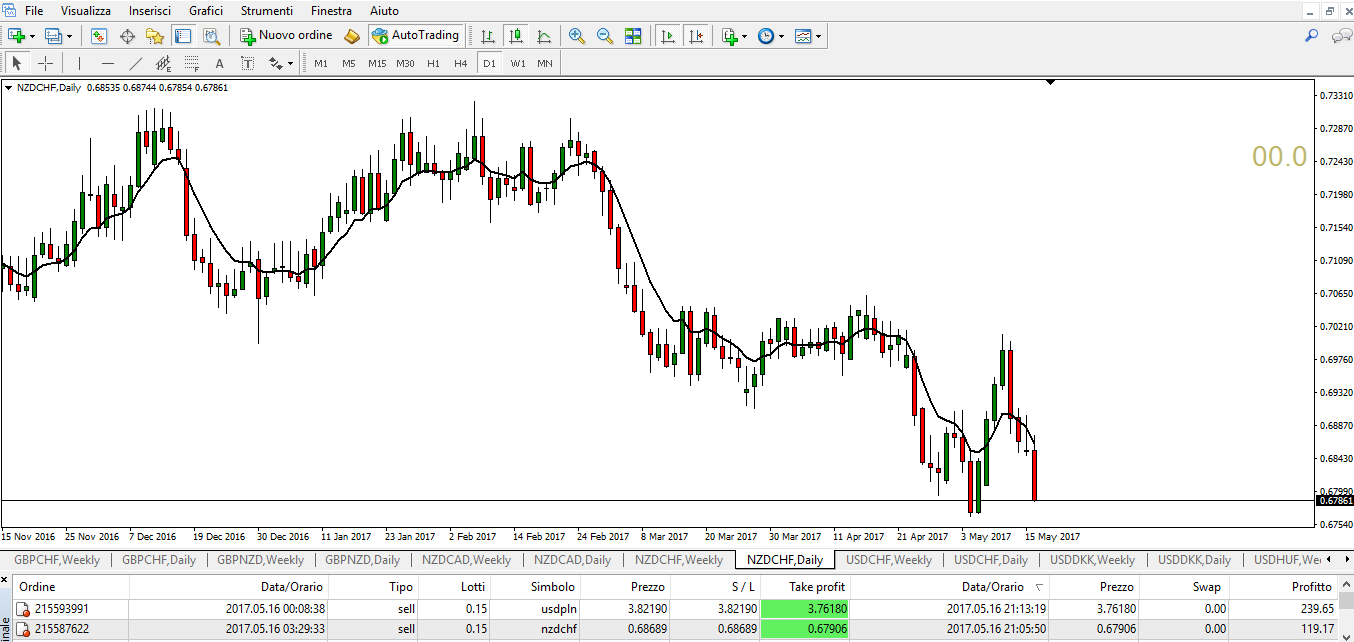Viewport: 1354px width, 642px height.
Task: Set timeframe to M1
Action: (321, 63)
